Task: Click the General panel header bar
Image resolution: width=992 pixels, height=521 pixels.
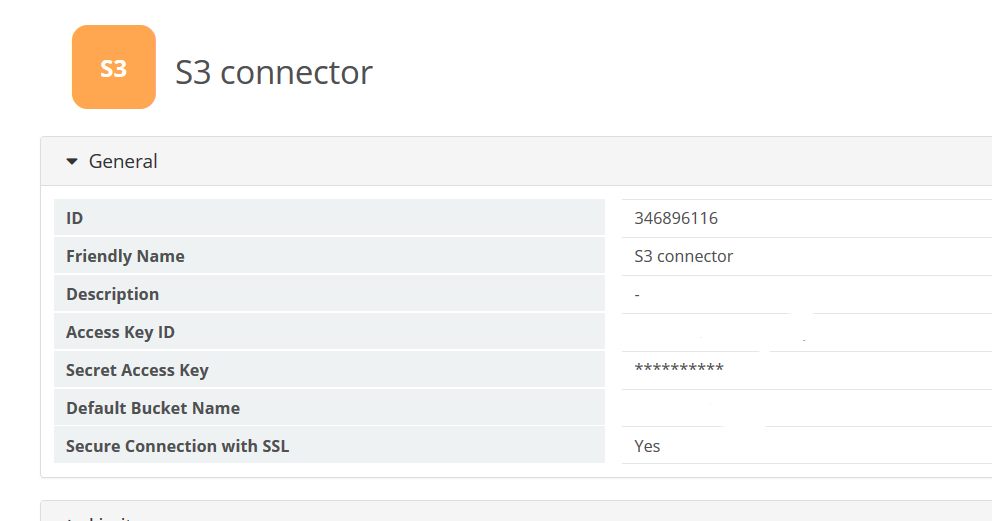Action: coord(516,161)
